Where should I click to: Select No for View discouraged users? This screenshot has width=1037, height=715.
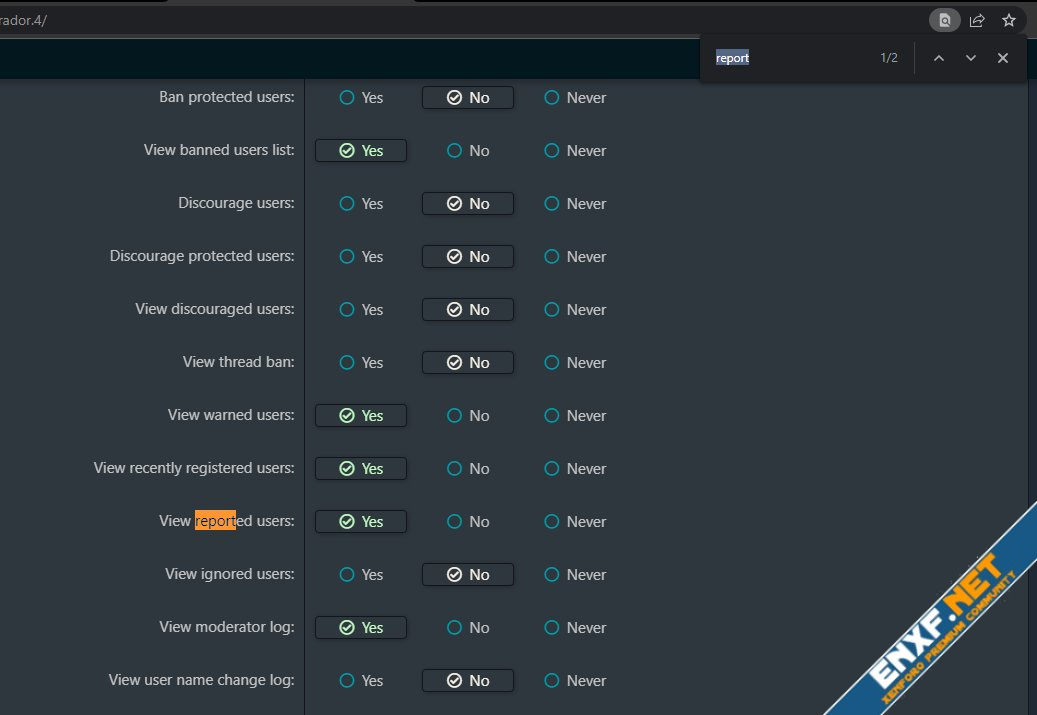pyautogui.click(x=468, y=310)
